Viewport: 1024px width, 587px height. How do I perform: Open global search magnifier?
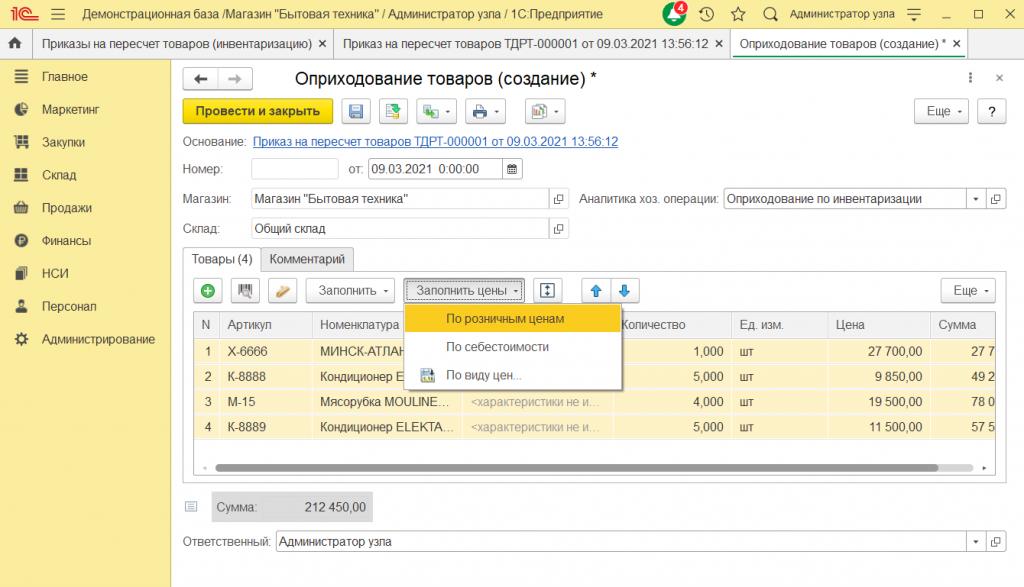tap(770, 14)
